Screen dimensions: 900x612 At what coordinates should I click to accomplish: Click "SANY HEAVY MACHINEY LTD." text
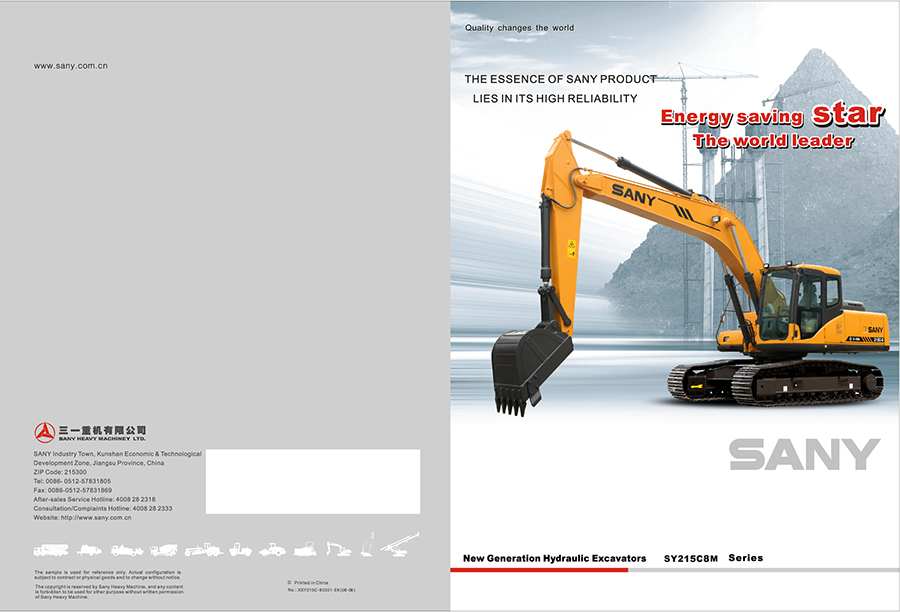pyautogui.click(x=102, y=439)
